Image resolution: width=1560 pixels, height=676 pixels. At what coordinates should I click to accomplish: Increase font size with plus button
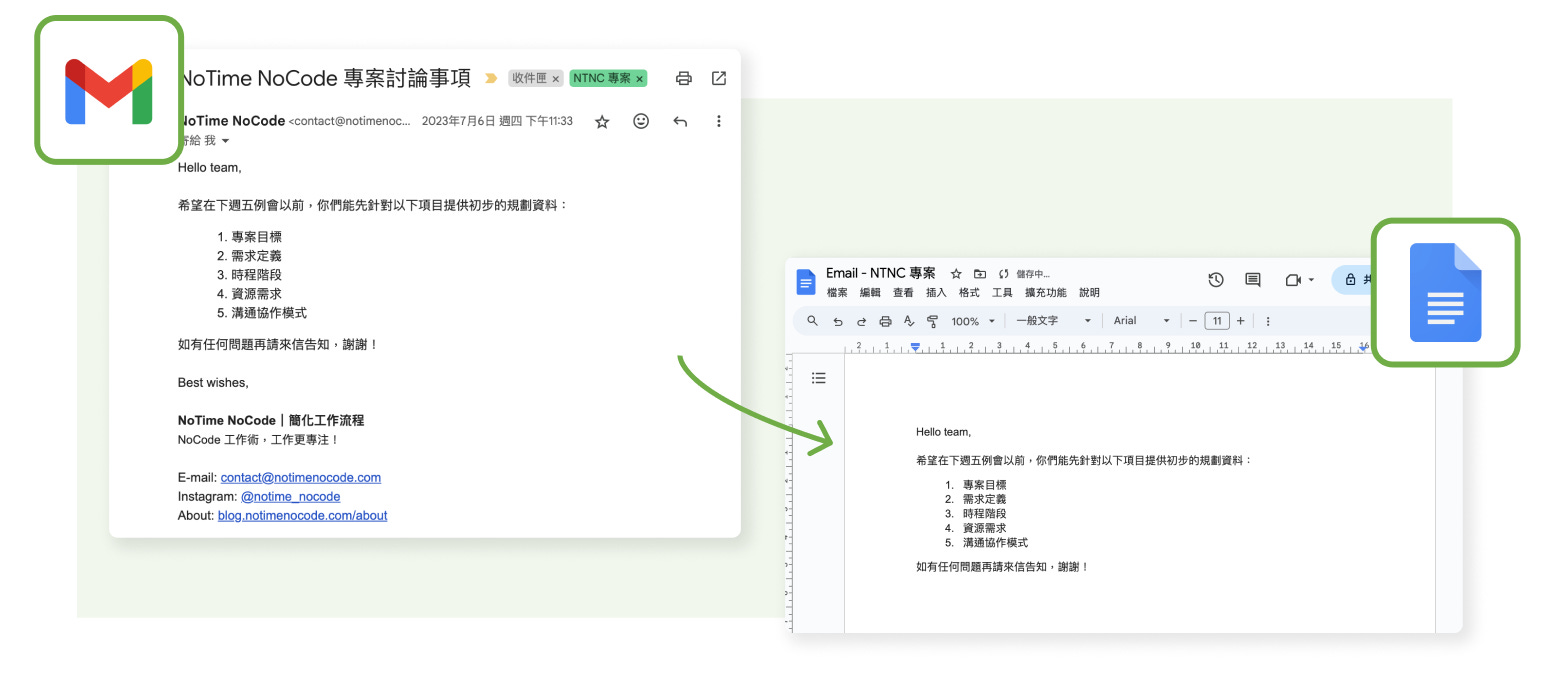(x=1240, y=321)
